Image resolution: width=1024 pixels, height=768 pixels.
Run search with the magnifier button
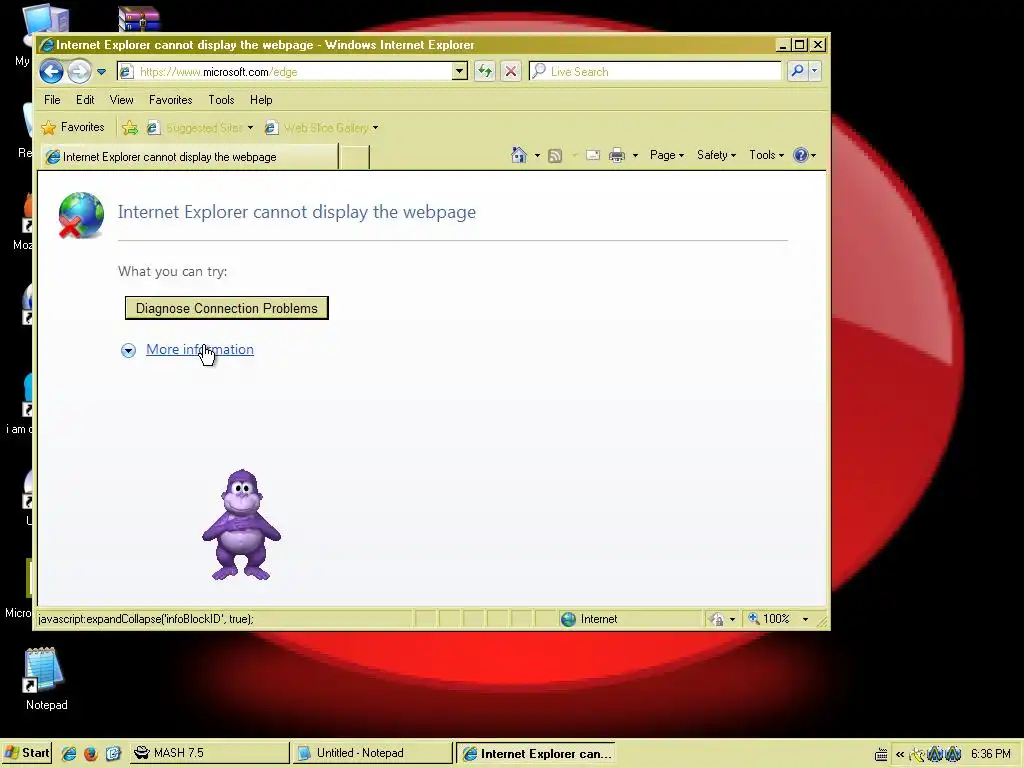[x=797, y=71]
